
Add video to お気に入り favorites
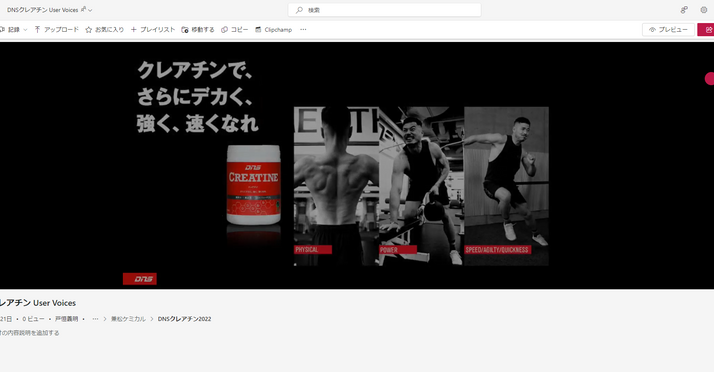(x=105, y=30)
